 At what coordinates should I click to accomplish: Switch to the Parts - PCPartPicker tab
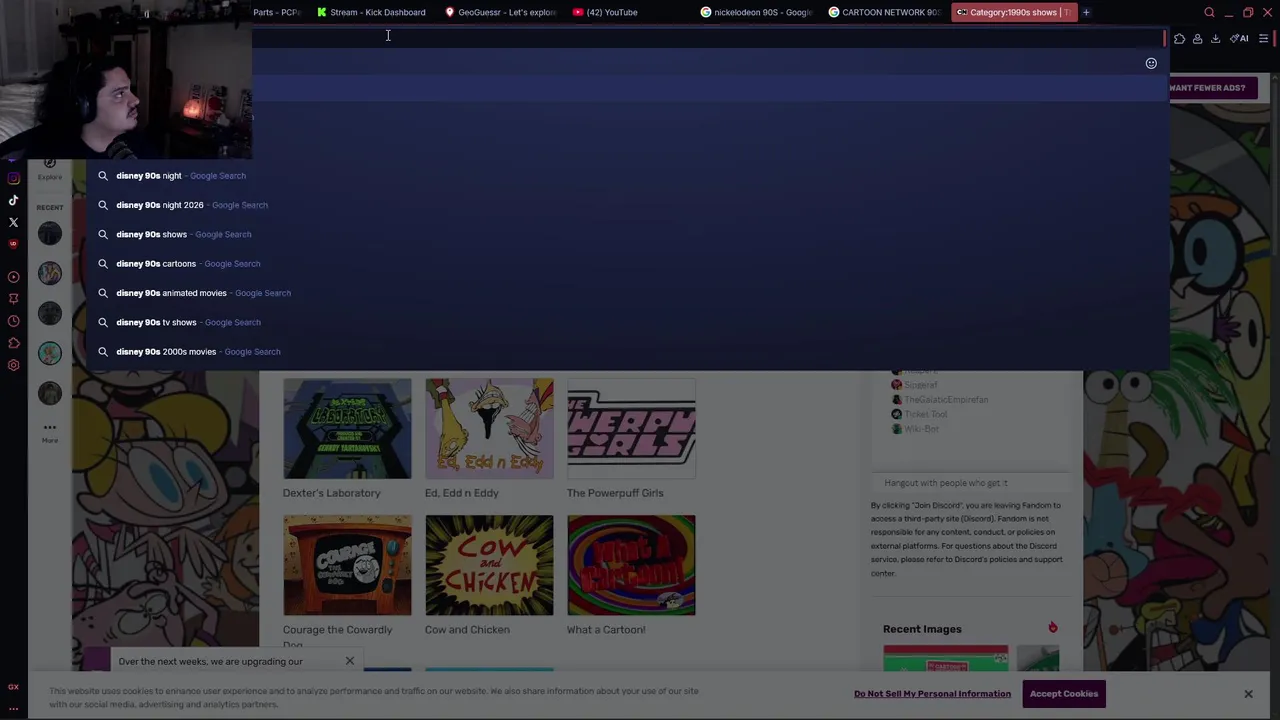pos(277,12)
